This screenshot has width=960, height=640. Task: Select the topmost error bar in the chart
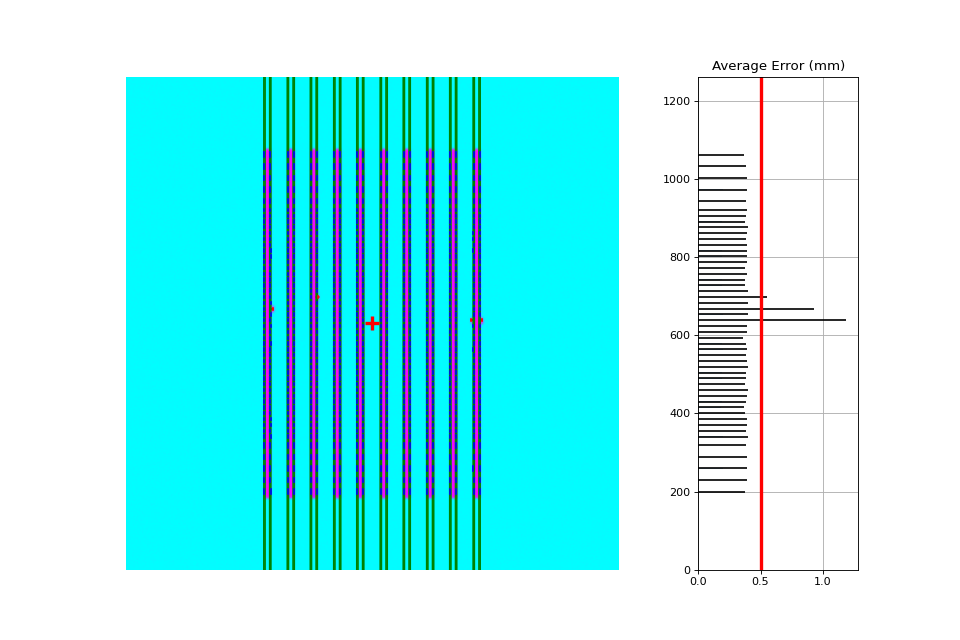721,155
